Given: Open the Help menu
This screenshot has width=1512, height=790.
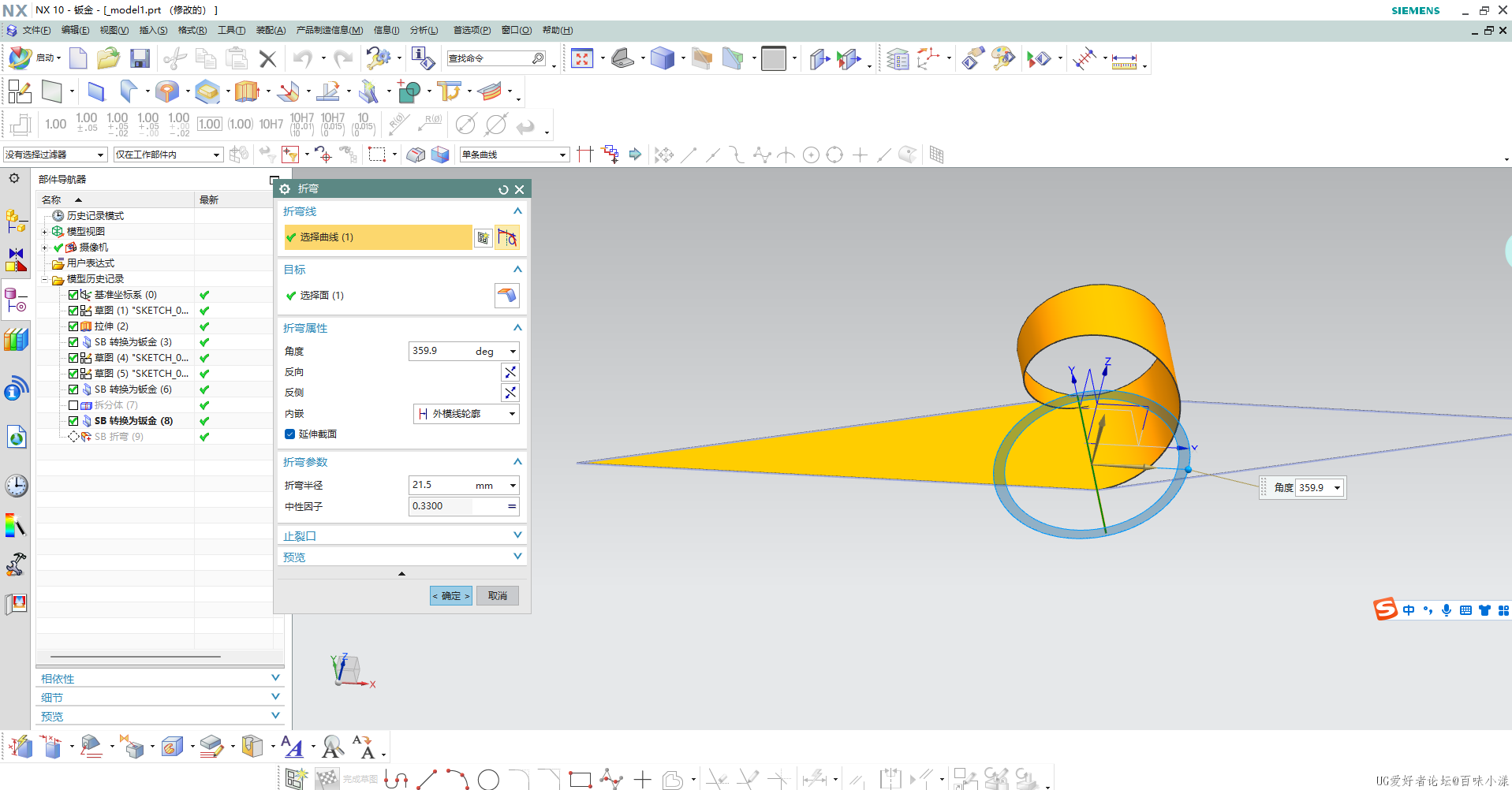Looking at the screenshot, I should coord(557,30).
